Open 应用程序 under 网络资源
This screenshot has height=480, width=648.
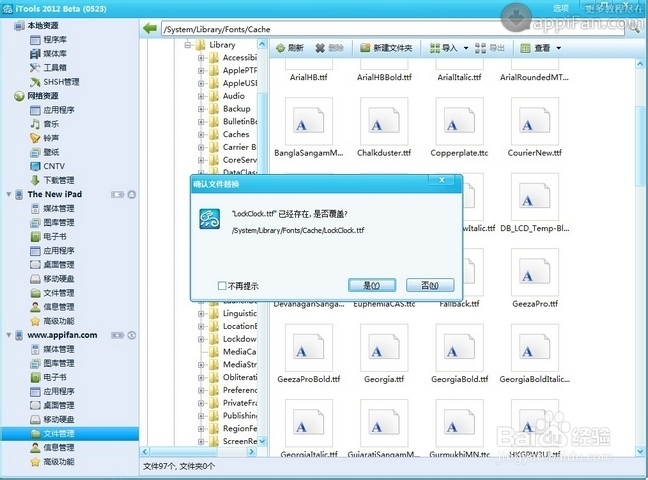[52, 110]
